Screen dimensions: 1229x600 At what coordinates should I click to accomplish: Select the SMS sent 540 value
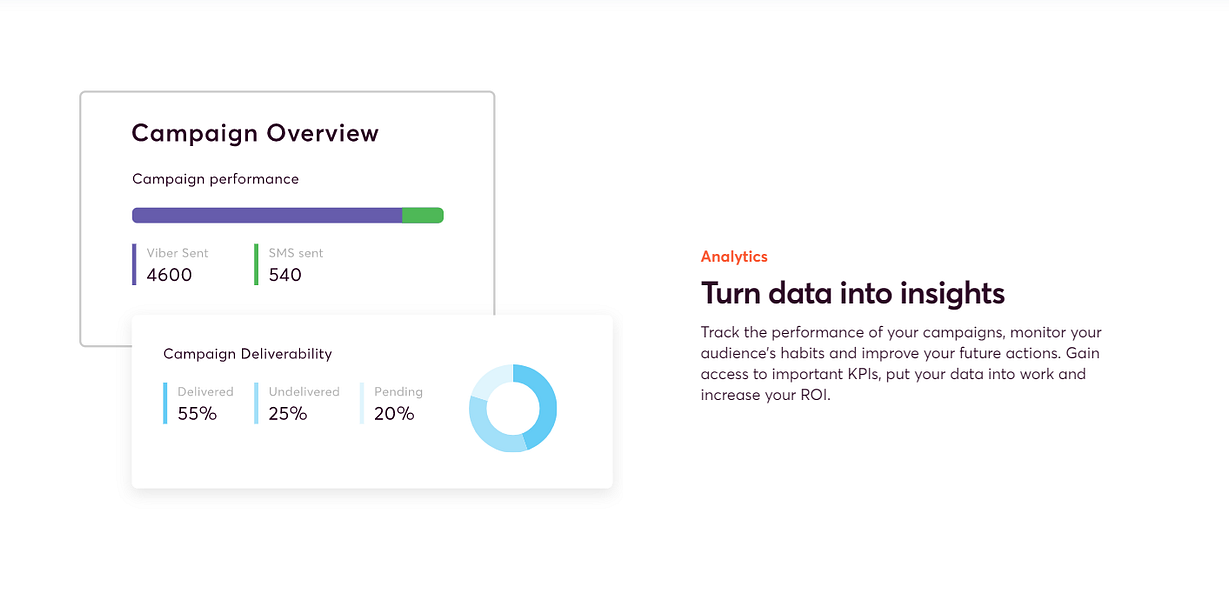pyautogui.click(x=285, y=275)
